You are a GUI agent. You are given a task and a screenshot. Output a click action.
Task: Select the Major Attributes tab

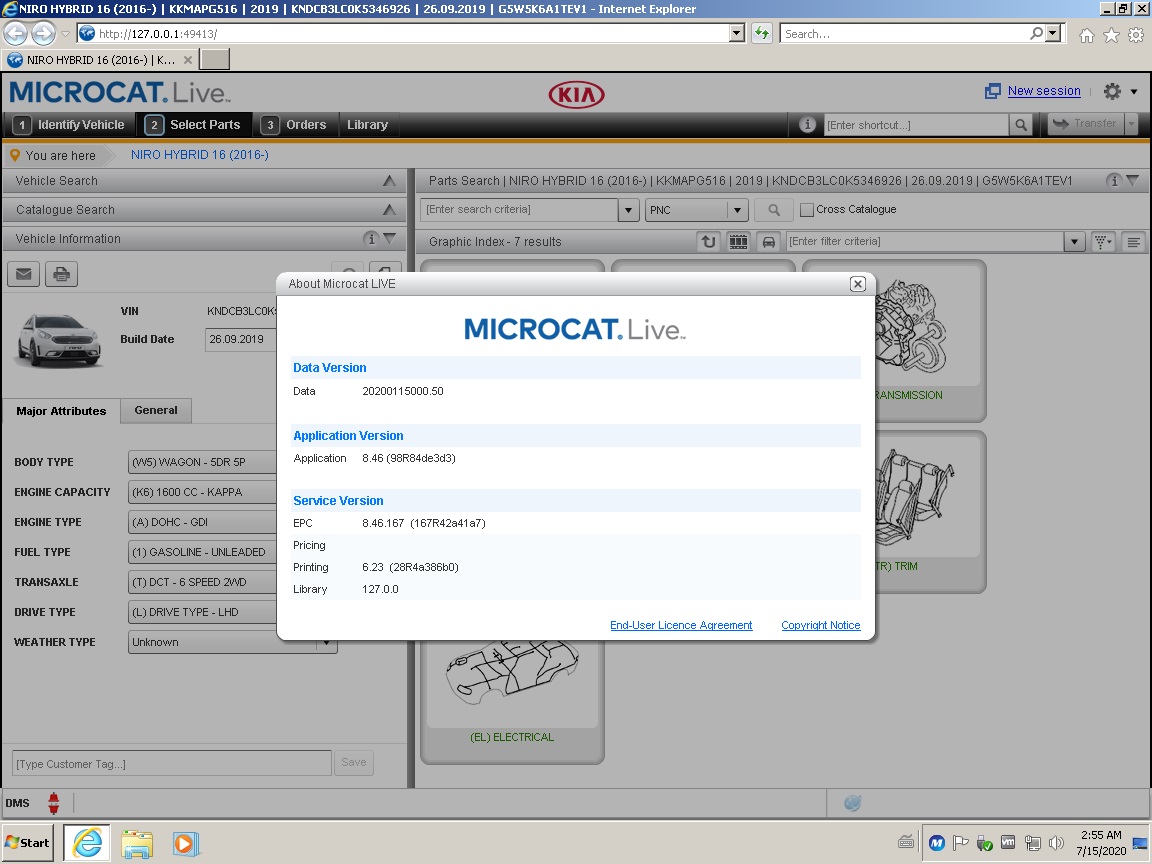coord(61,411)
